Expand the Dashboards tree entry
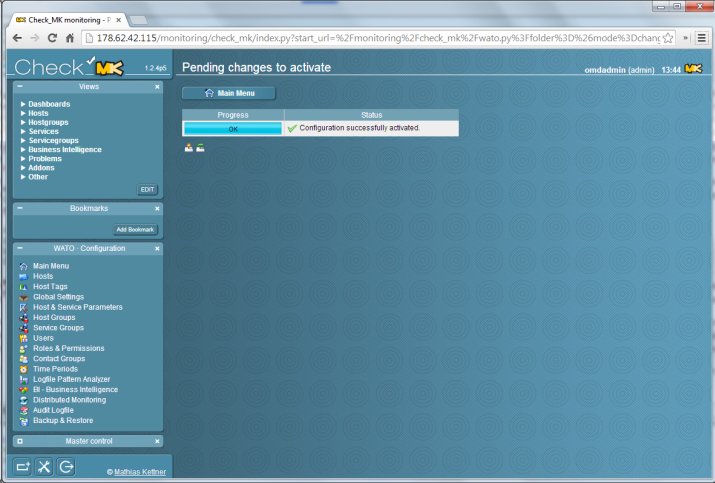Screen dimensions: 715x483 pyautogui.click(x=23, y=104)
